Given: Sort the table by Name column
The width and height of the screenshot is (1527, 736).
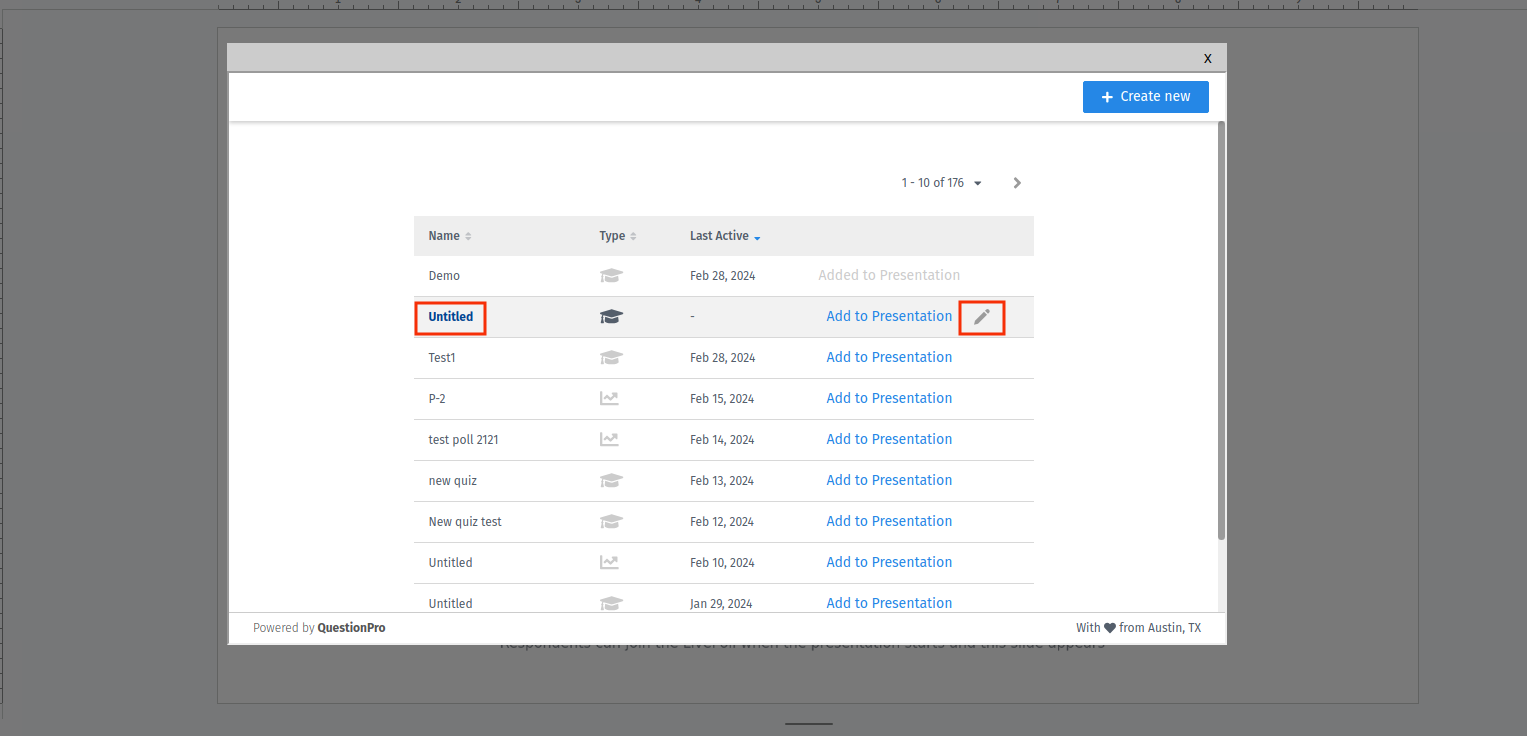Looking at the screenshot, I should [450, 236].
